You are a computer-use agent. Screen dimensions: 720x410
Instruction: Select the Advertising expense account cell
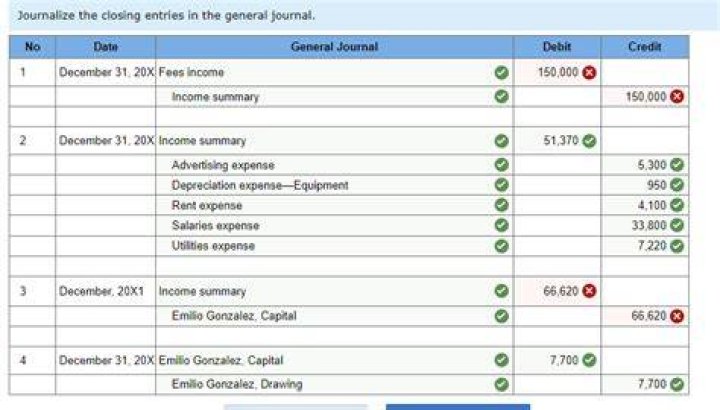(334, 165)
